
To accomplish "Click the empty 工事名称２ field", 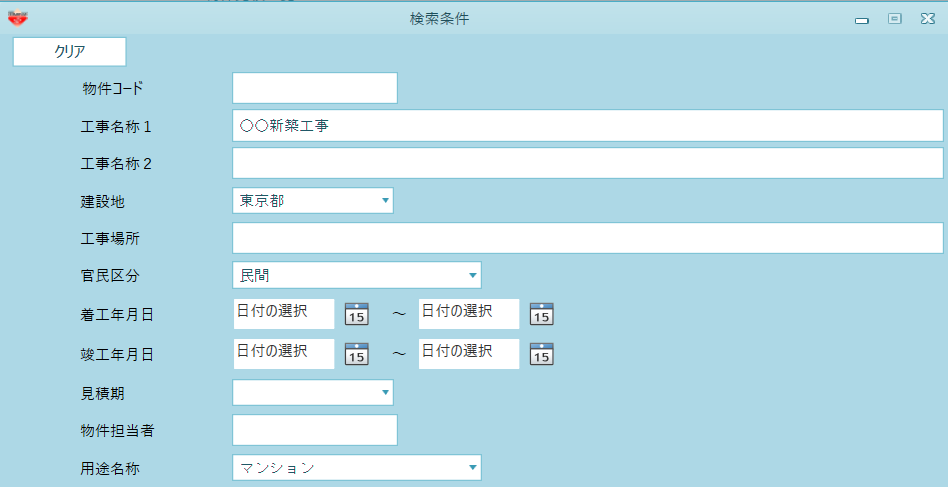I will pos(588,163).
